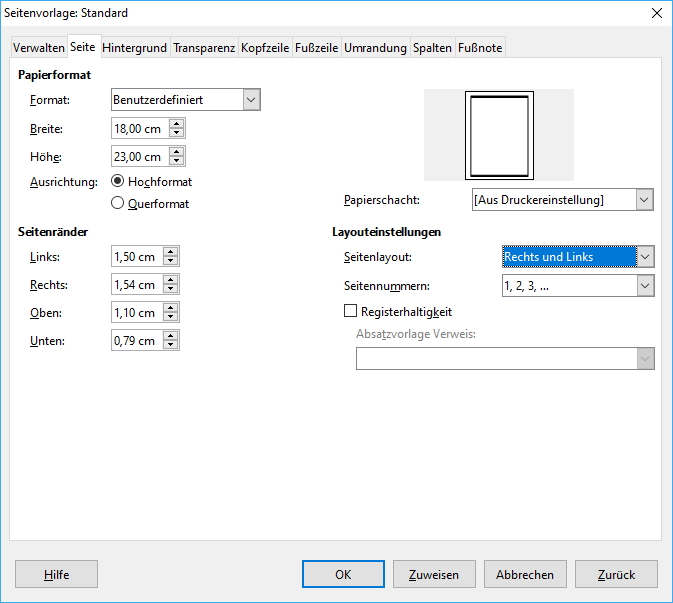Decrease Unten margin with down arrow
The image size is (673, 603).
tap(171, 345)
